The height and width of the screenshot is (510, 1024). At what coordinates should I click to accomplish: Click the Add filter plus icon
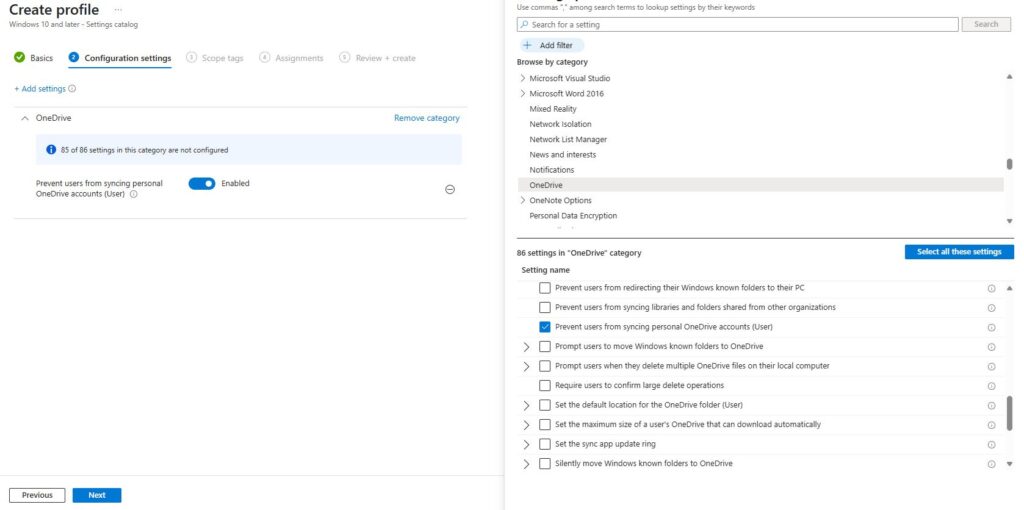coord(528,46)
